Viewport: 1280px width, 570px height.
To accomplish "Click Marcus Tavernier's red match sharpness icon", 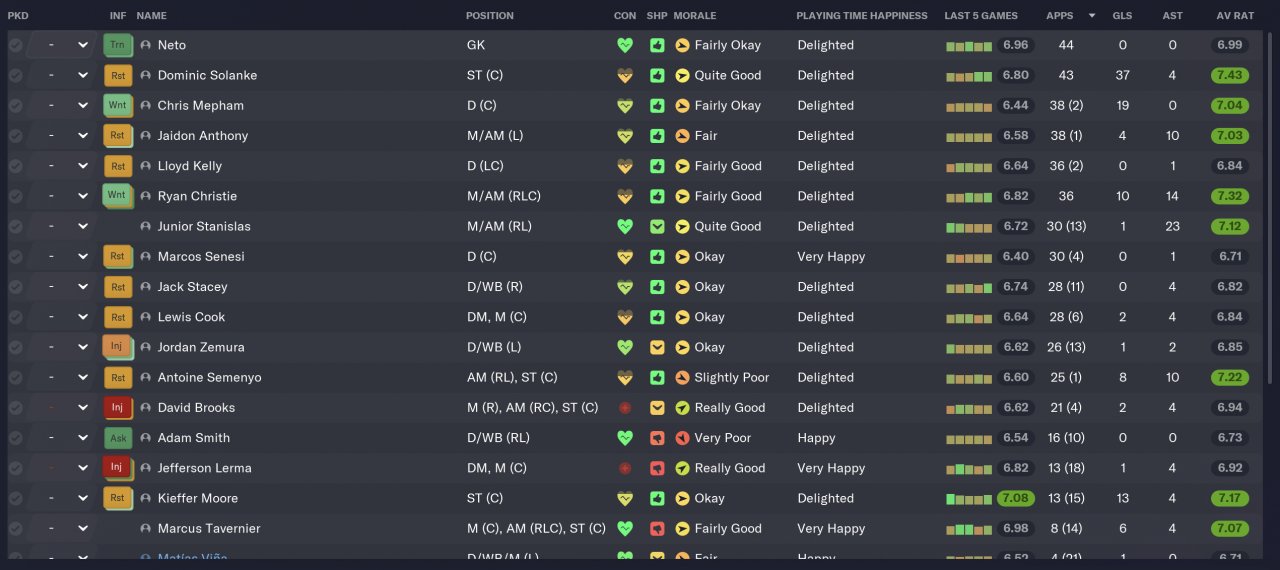I will [657, 528].
